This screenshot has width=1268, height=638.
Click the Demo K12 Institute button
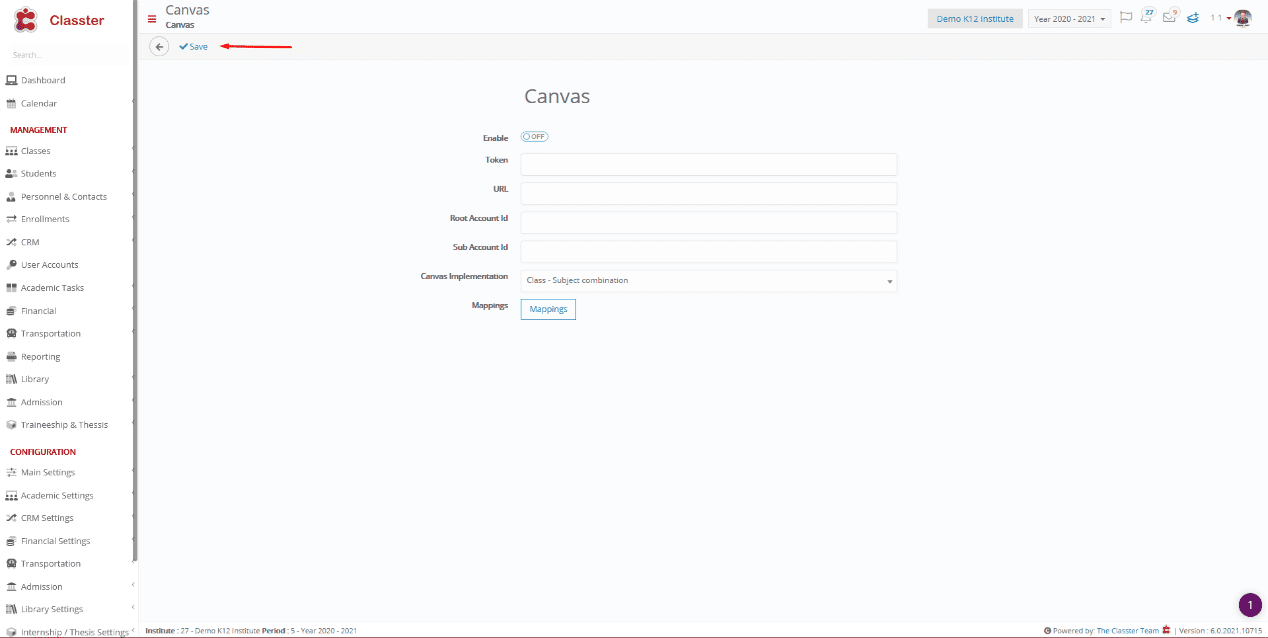click(x=975, y=19)
